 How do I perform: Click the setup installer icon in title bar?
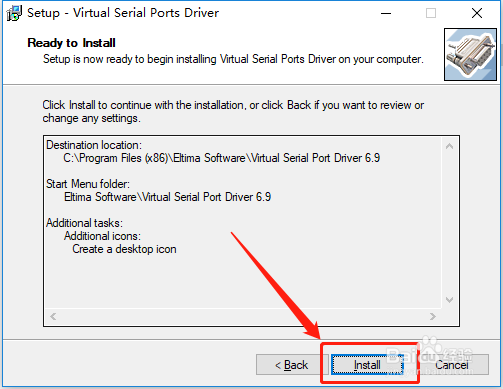(14, 13)
